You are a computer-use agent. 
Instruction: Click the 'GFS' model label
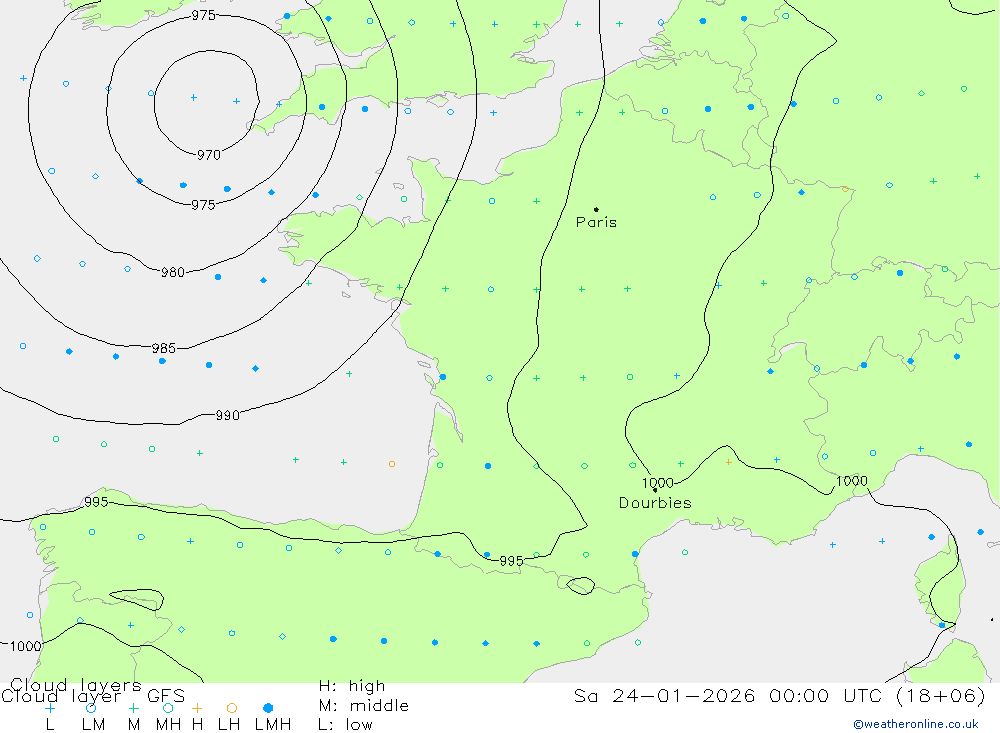pos(166,696)
